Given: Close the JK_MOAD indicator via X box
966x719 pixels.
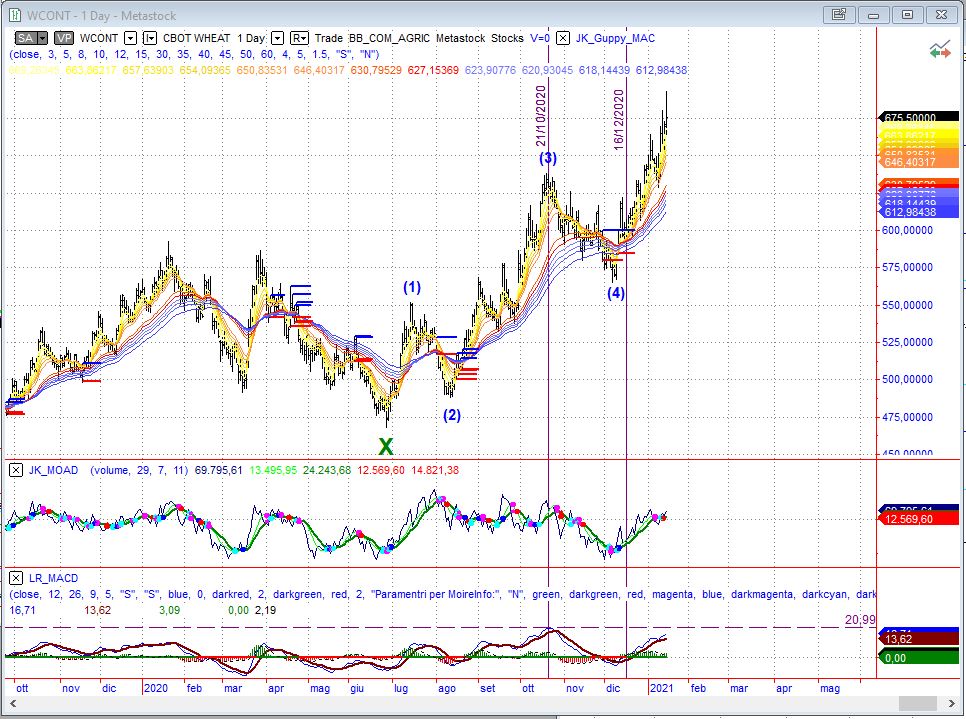Looking at the screenshot, I should 17,470.
